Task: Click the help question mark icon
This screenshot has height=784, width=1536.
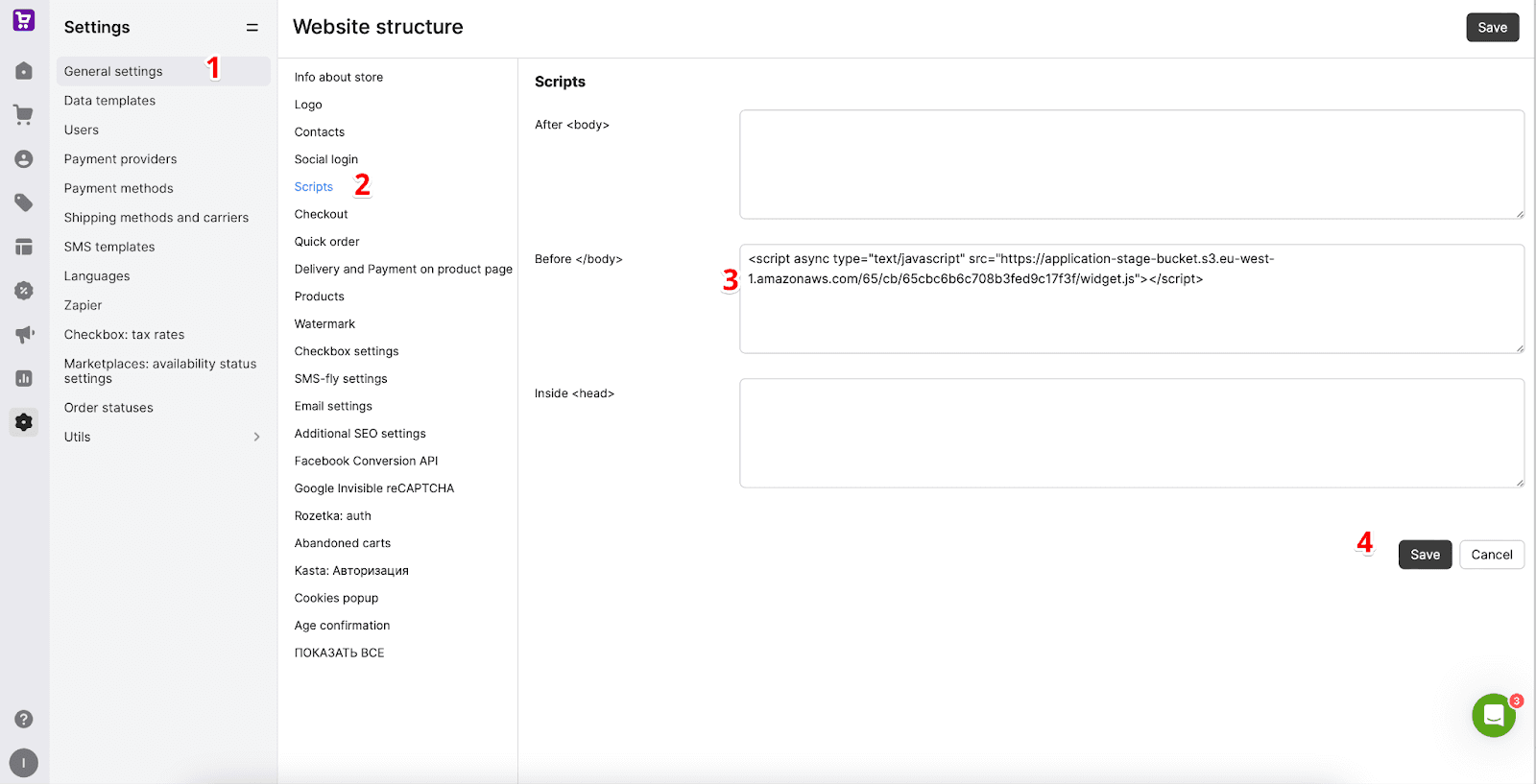Action: coord(24,720)
